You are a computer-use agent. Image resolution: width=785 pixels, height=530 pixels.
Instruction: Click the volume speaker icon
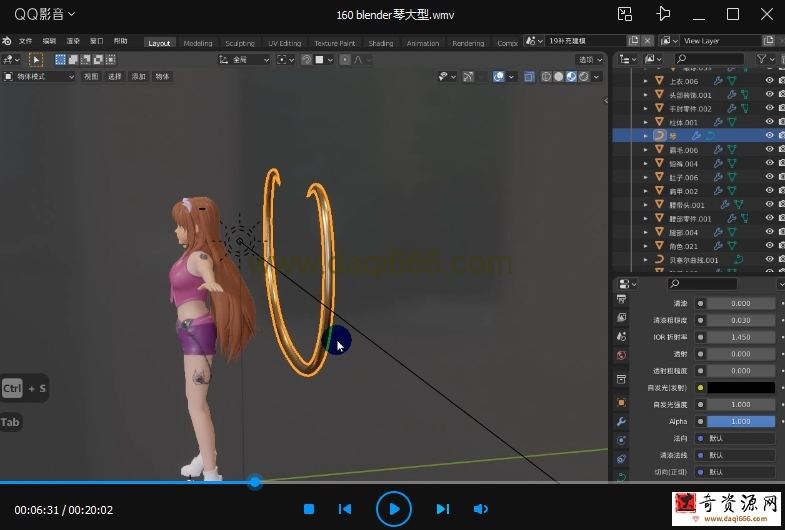[x=481, y=509]
